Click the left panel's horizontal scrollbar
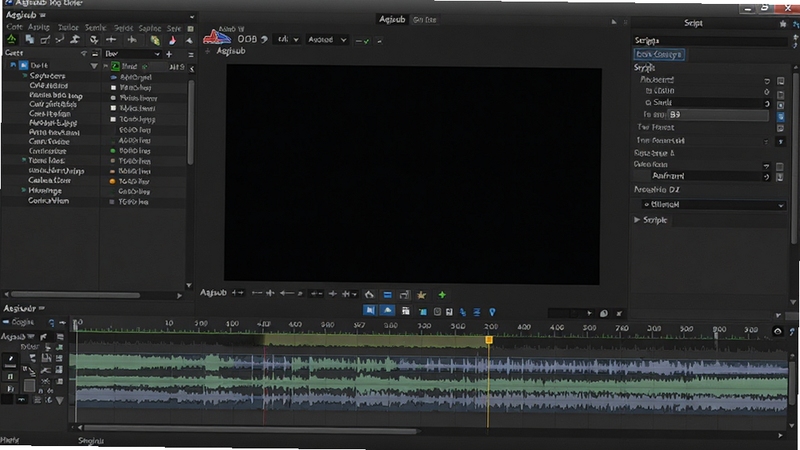The image size is (800, 450). [x=76, y=295]
